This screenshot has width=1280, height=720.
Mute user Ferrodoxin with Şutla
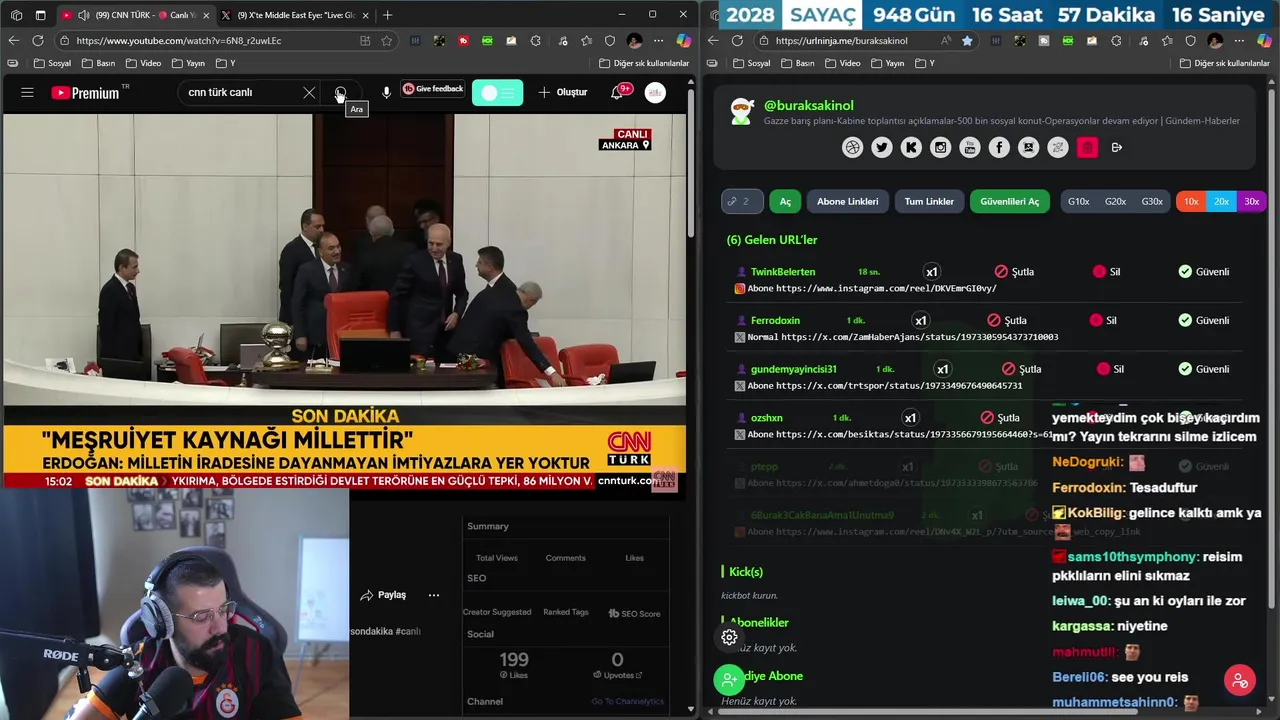pyautogui.click(x=1007, y=320)
